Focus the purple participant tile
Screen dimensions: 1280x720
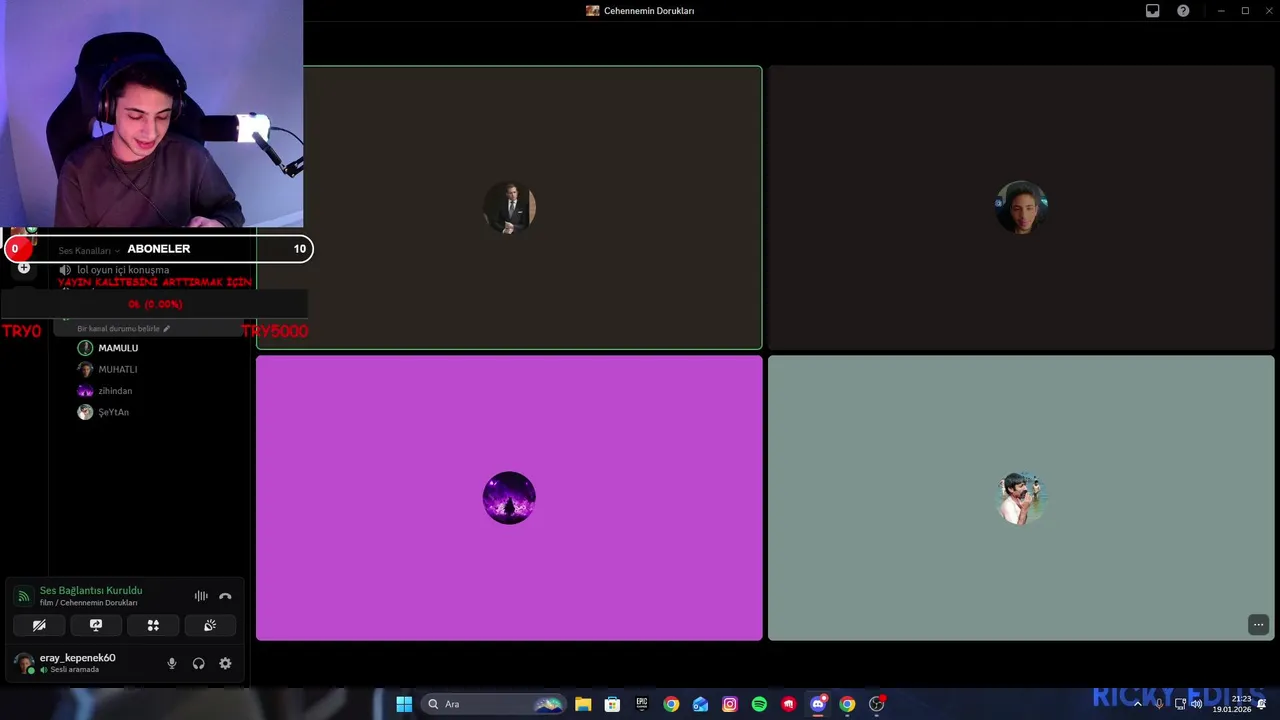(x=509, y=498)
